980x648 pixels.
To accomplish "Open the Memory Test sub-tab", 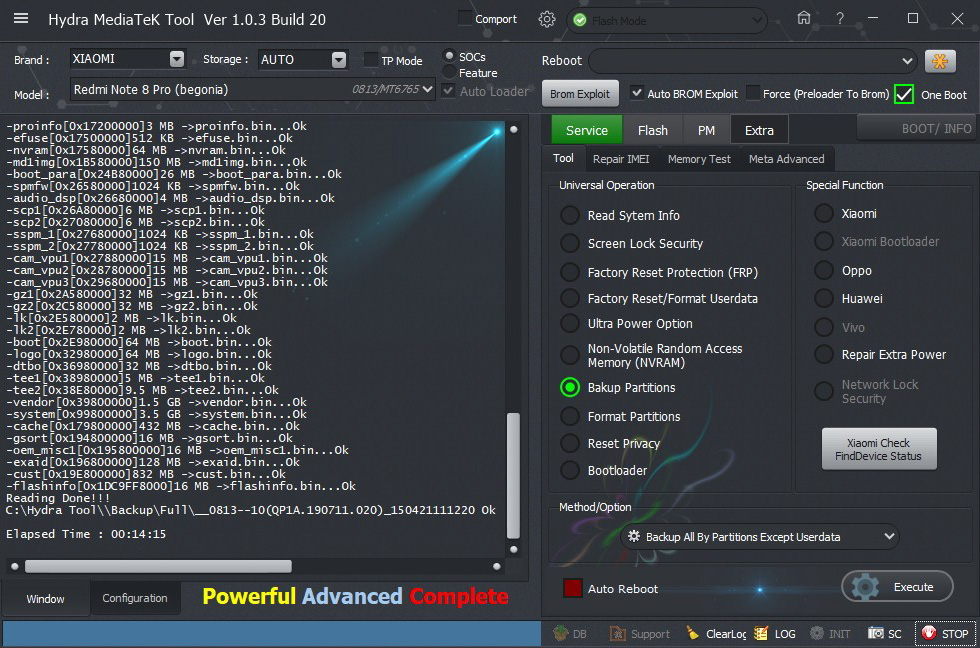I will coord(699,159).
